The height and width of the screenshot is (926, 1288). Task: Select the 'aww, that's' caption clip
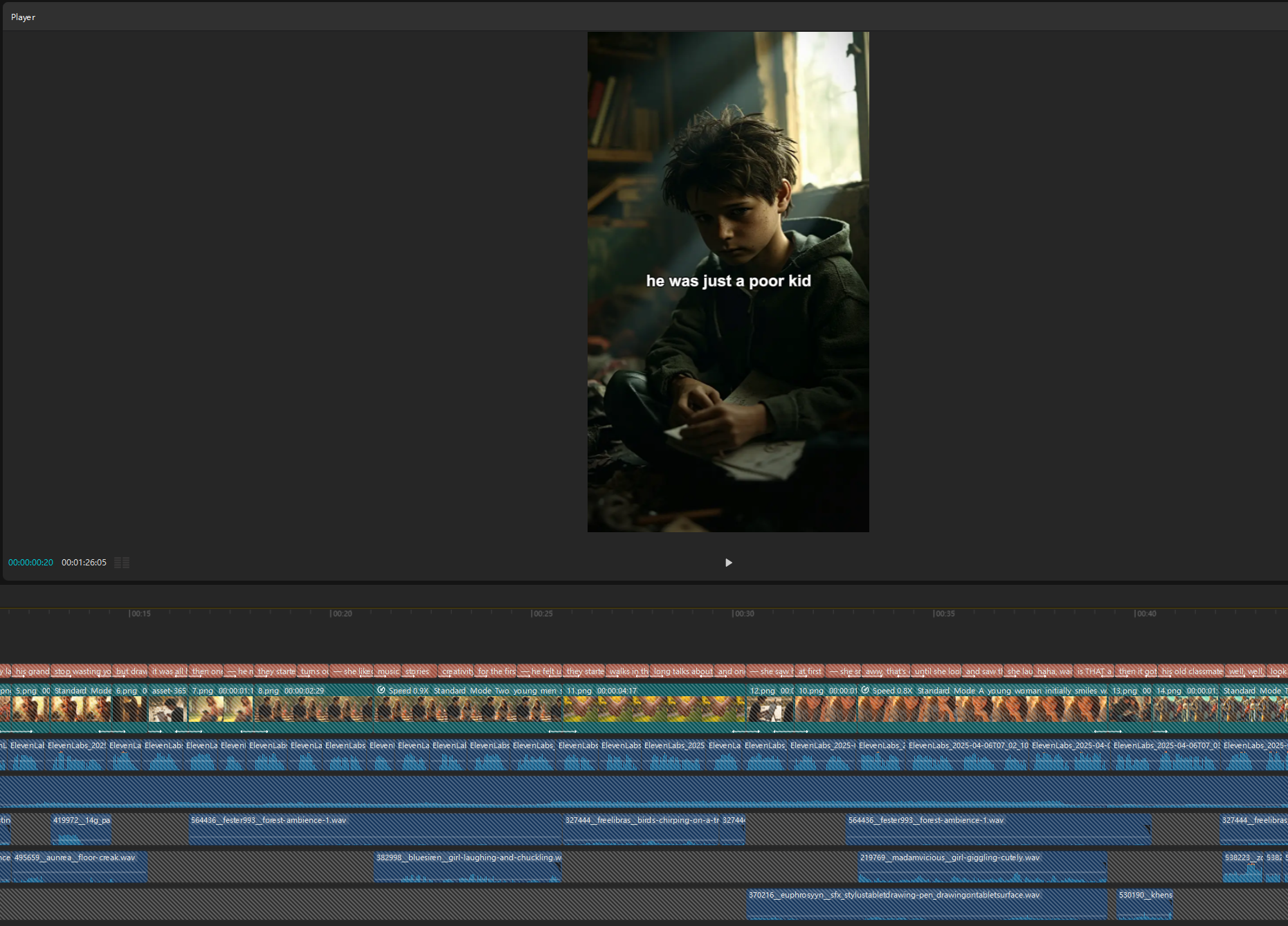pyautogui.click(x=886, y=671)
